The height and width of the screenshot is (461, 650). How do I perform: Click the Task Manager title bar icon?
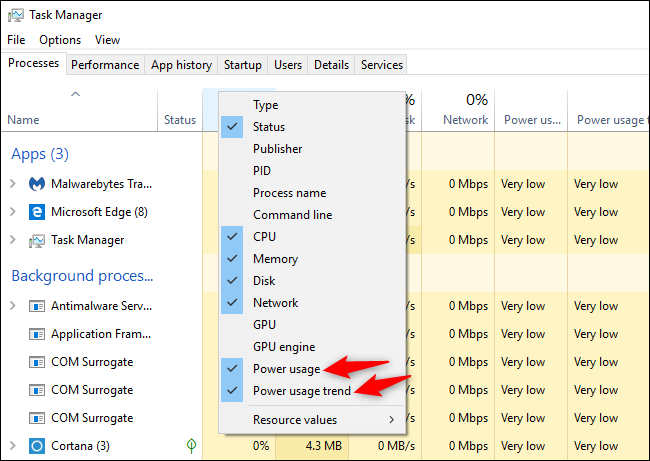15,15
